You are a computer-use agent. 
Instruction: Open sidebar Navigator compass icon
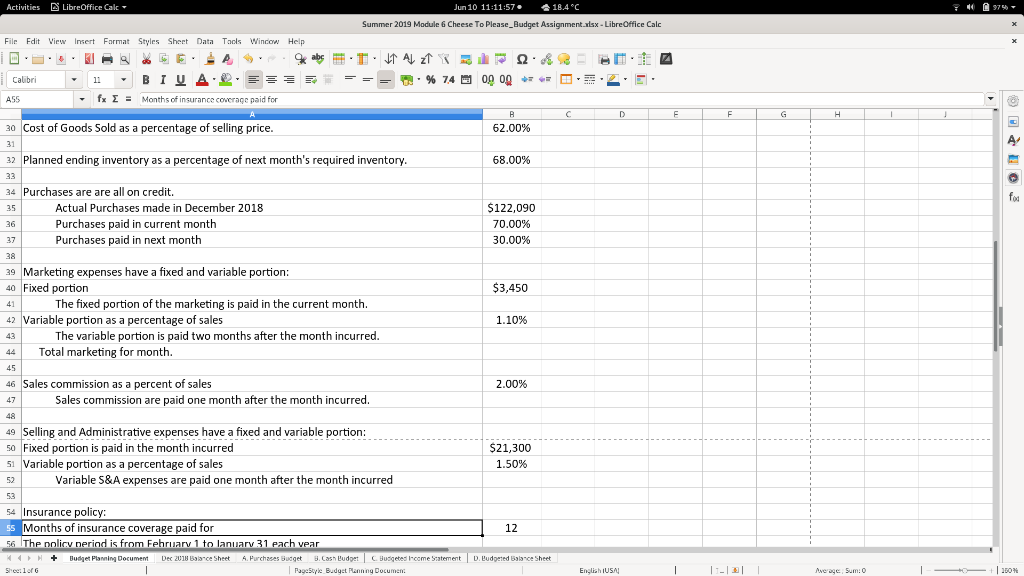pos(1013,178)
